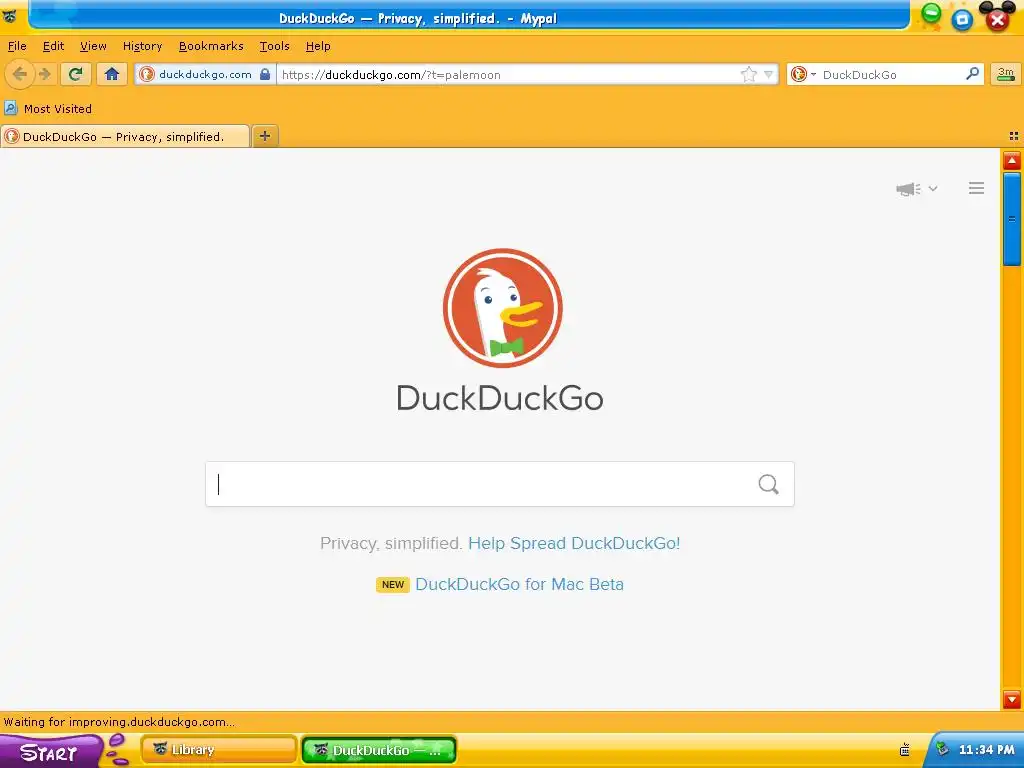
Task: Open the DuckDuckGo hamburger menu
Action: pos(976,188)
